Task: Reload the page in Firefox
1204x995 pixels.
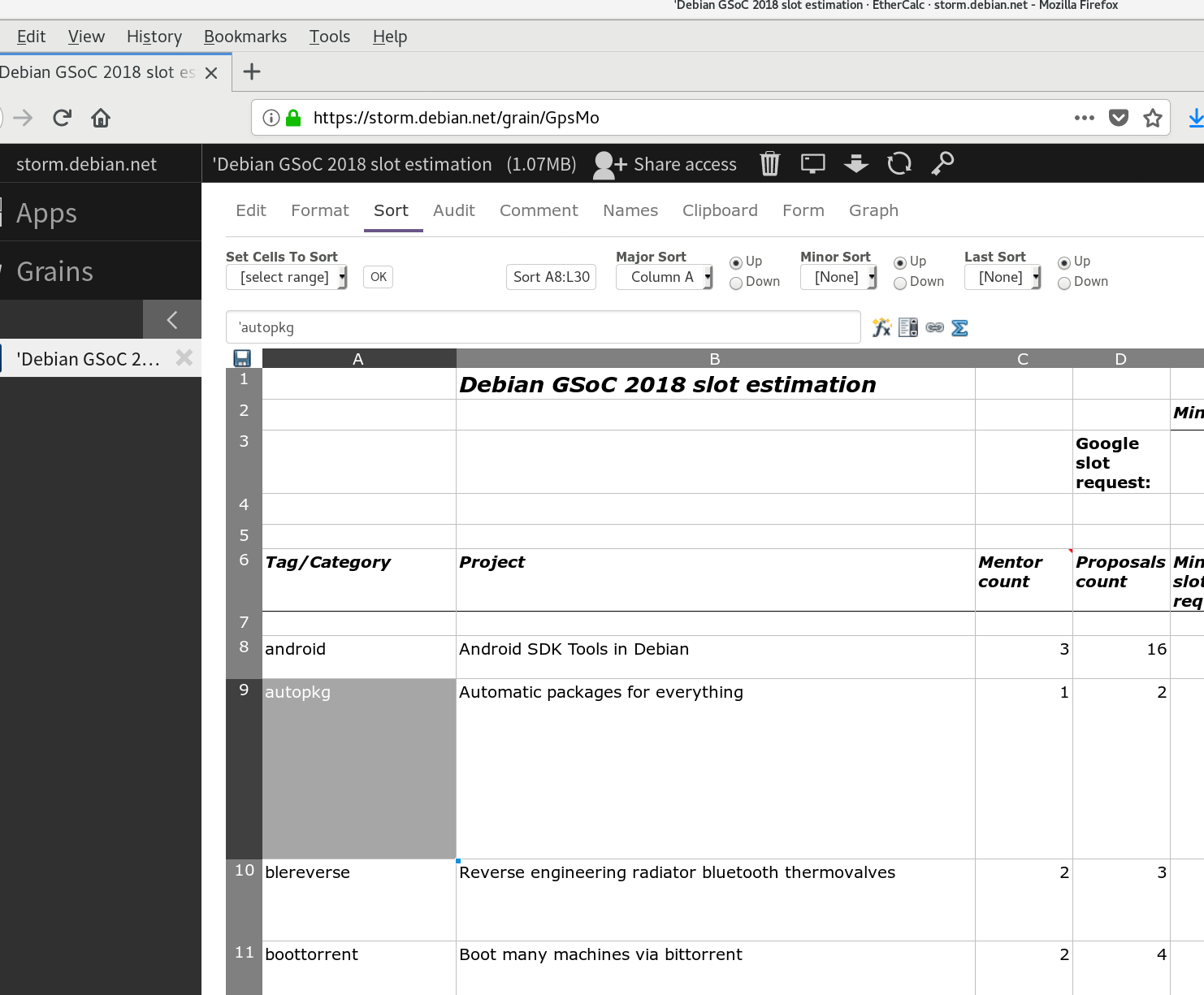Action: [62, 118]
